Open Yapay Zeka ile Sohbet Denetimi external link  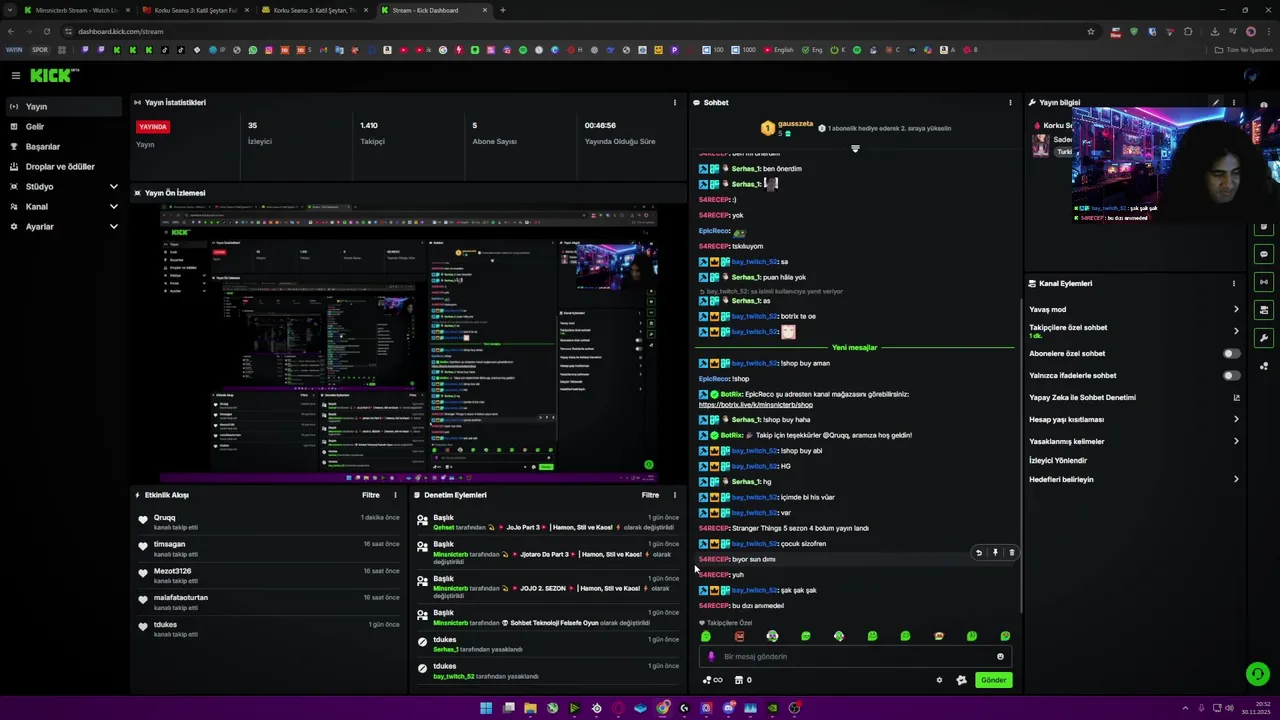pyautogui.click(x=1236, y=397)
